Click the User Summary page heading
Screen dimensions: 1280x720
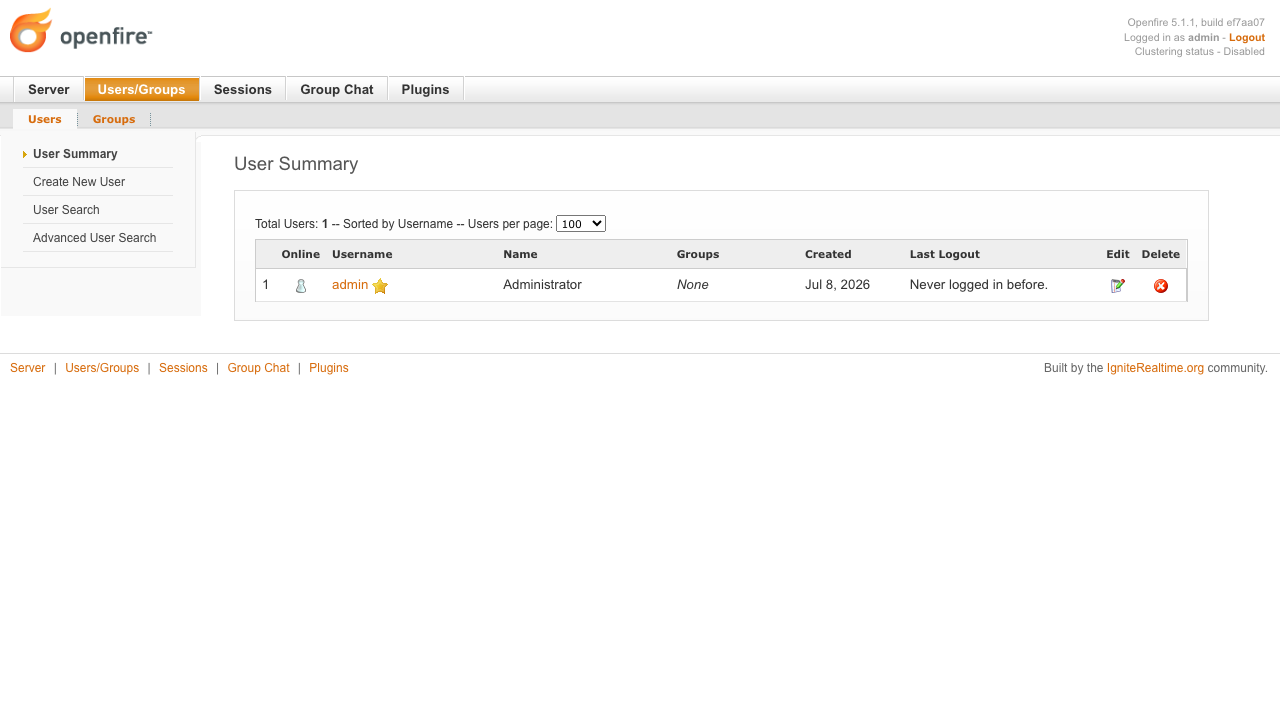point(296,164)
